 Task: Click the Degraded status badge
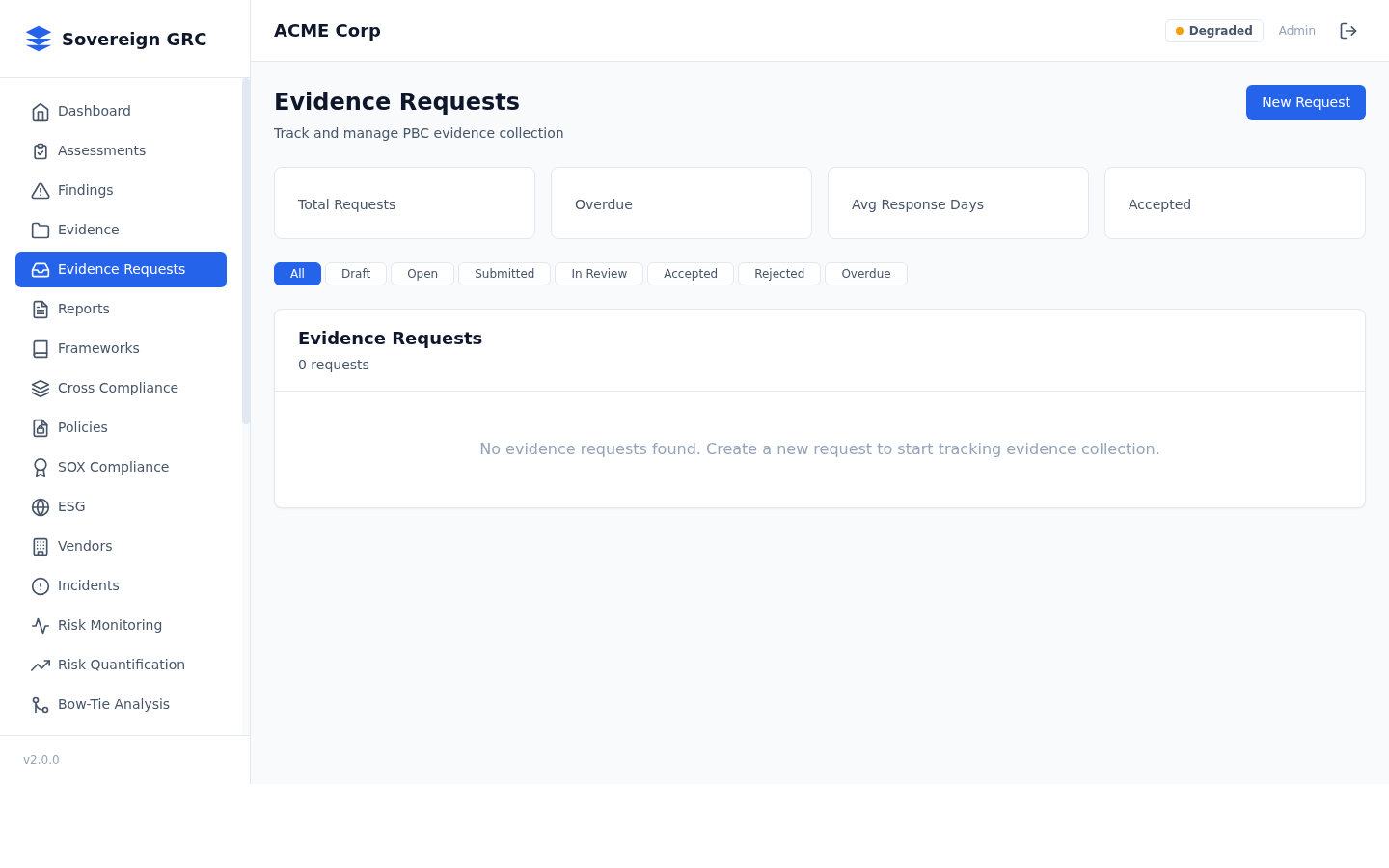1213,30
